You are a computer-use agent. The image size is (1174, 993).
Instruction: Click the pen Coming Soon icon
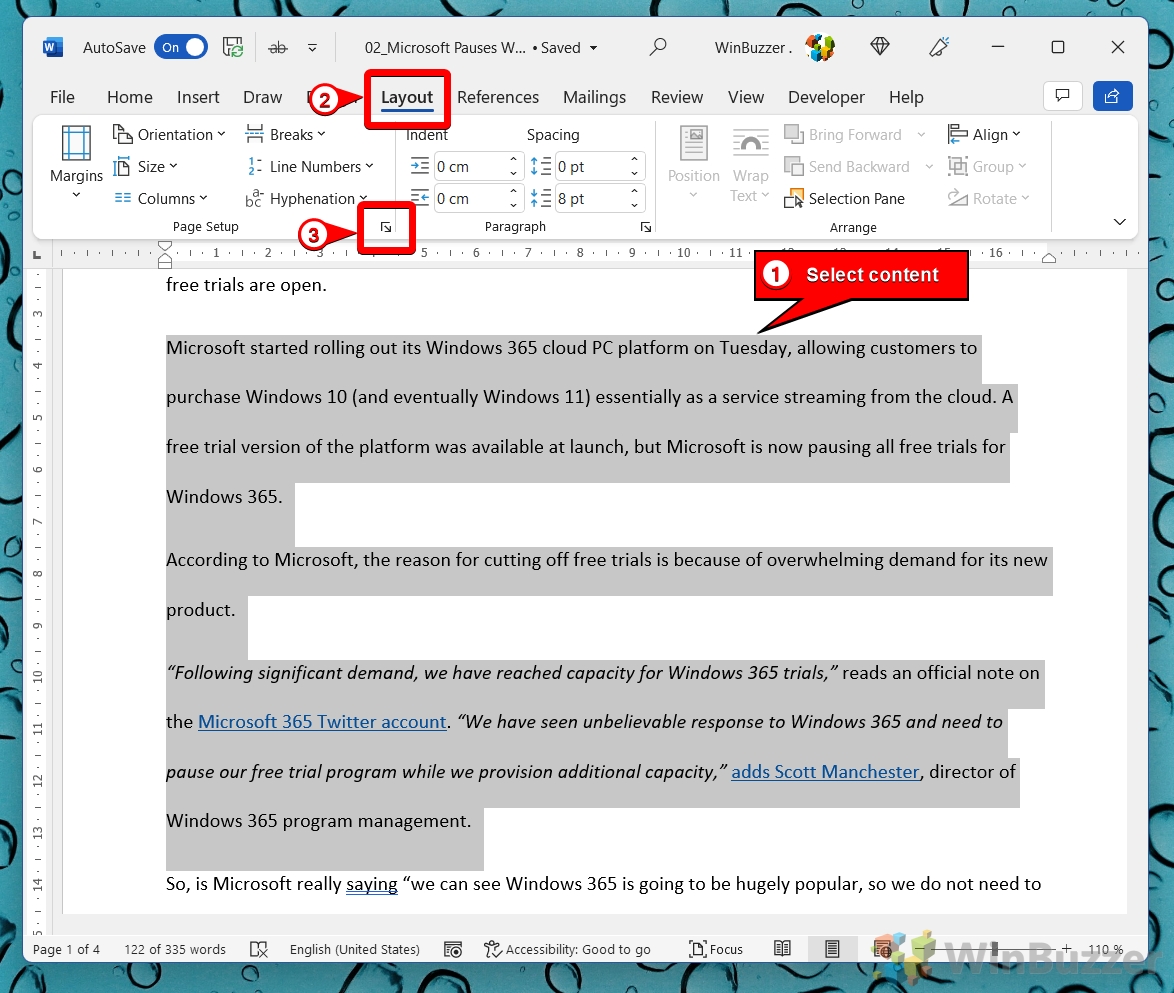pyautogui.click(x=939, y=47)
